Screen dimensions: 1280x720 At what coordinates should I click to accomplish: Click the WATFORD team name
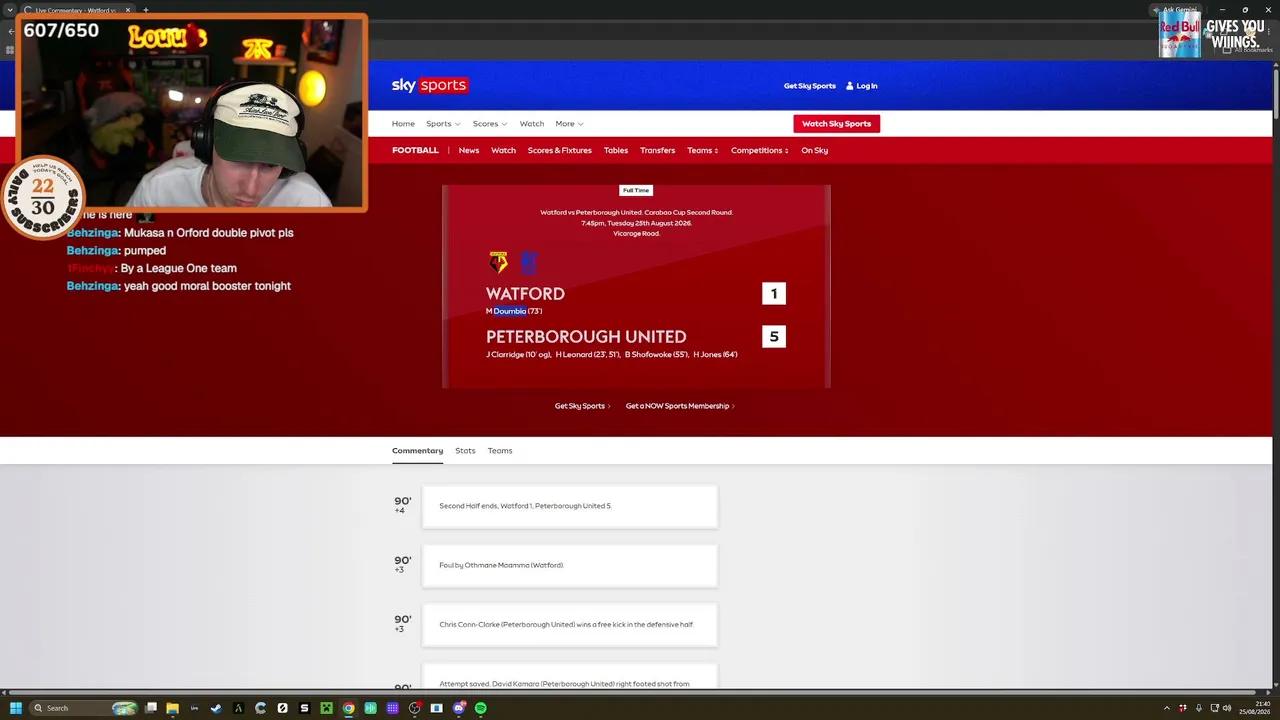(x=525, y=294)
